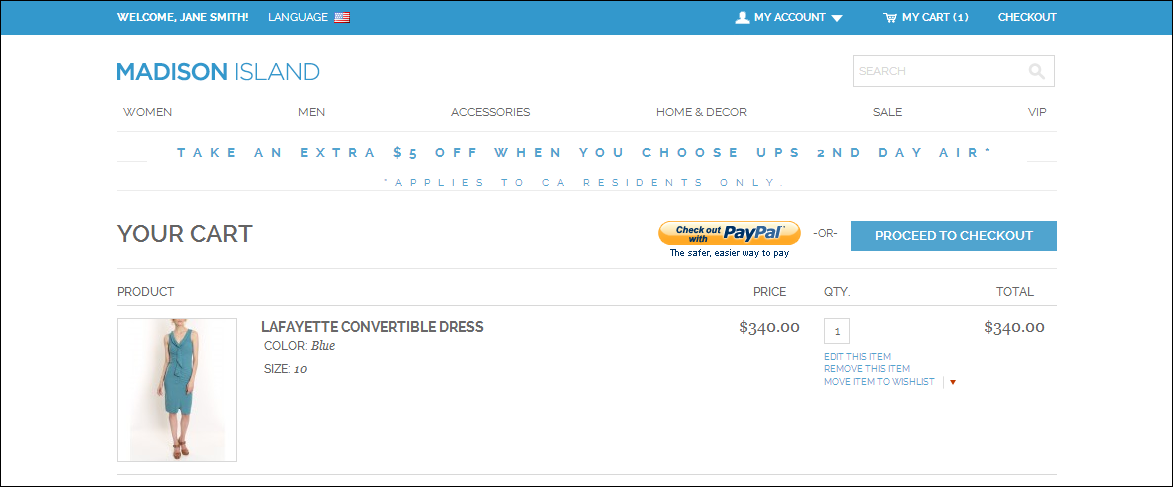The height and width of the screenshot is (487, 1173).
Task: Expand the wishlist options red arrow
Action: 953,382
